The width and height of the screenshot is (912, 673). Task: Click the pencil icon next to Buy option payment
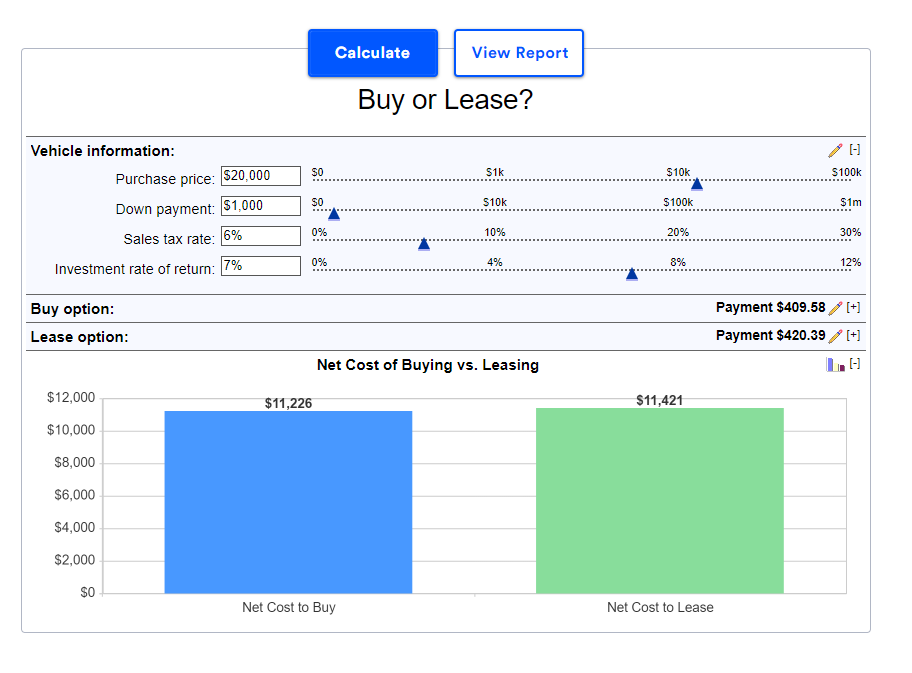[835, 308]
